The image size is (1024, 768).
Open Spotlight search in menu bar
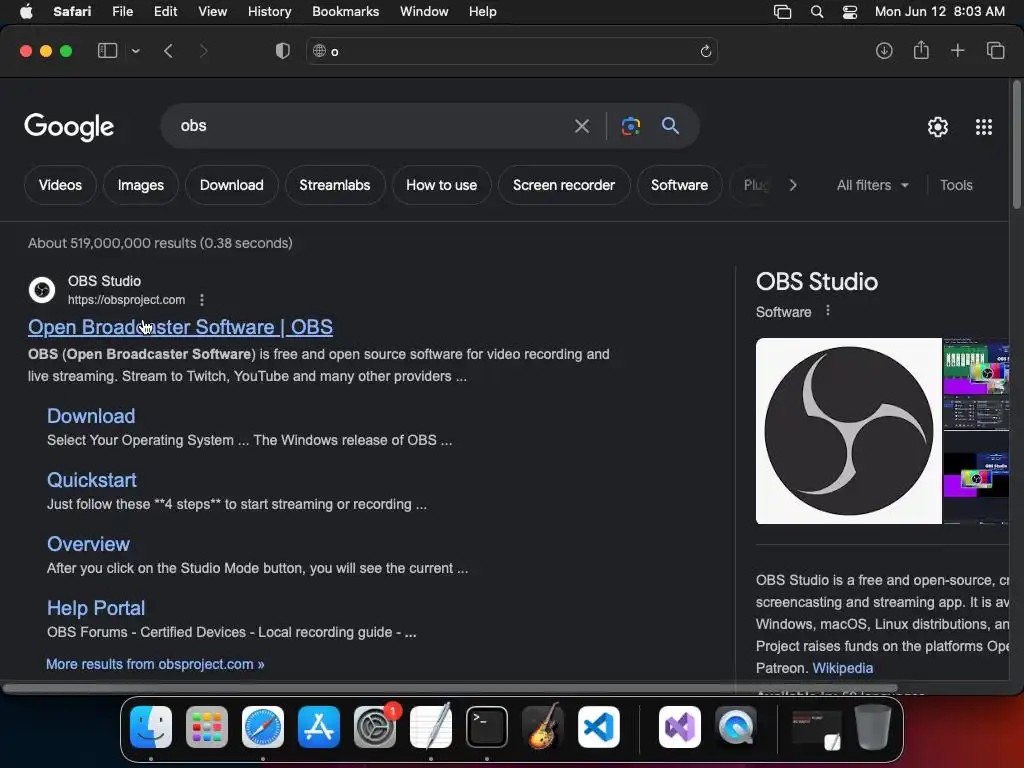[816, 12]
